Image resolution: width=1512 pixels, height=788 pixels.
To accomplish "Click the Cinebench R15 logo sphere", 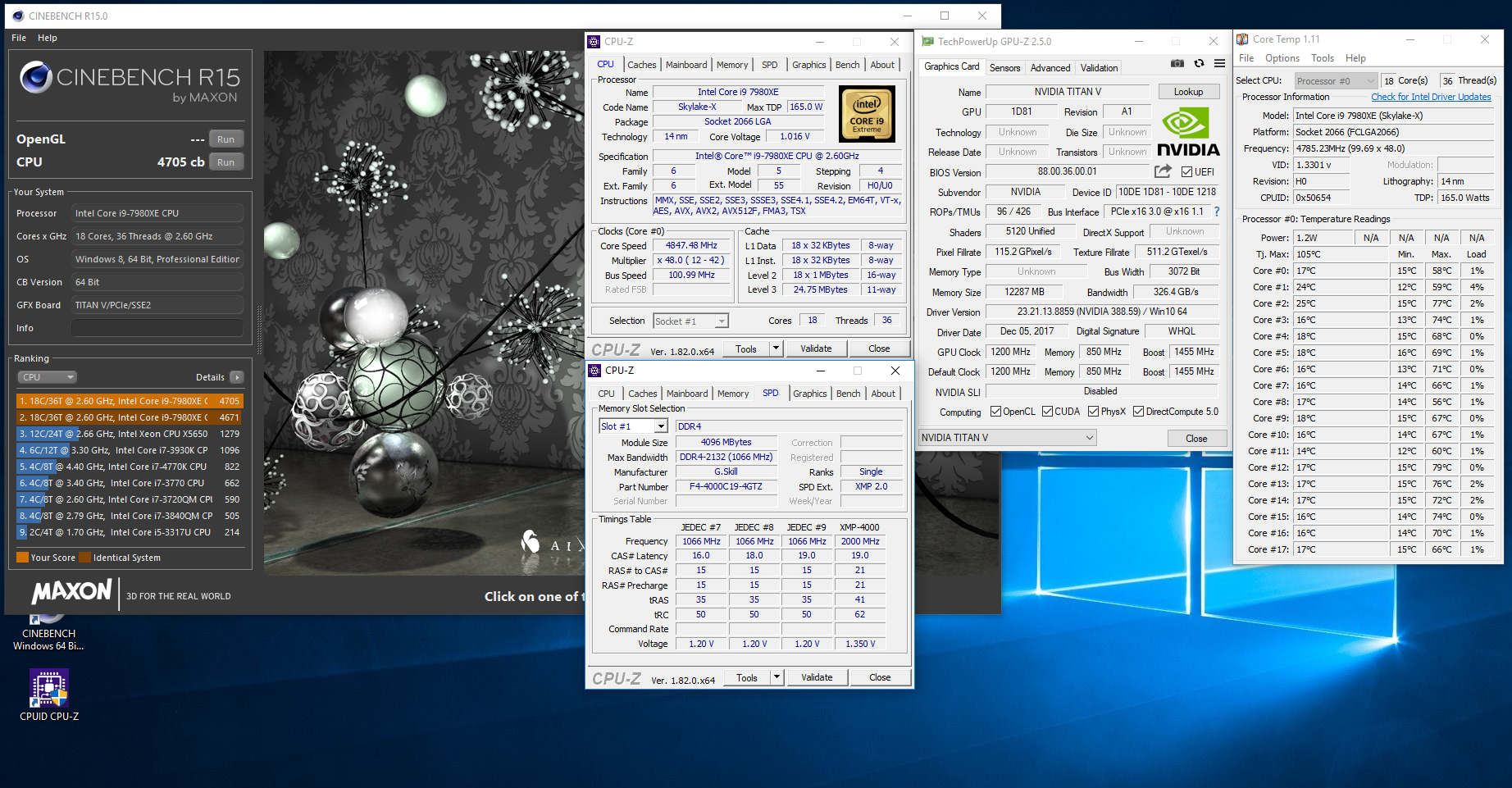I will click(35, 77).
